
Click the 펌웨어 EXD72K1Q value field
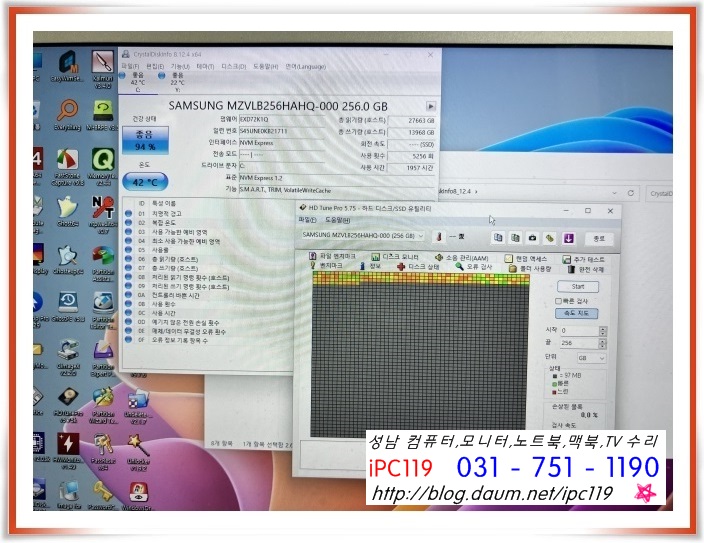pyautogui.click(x=282, y=119)
